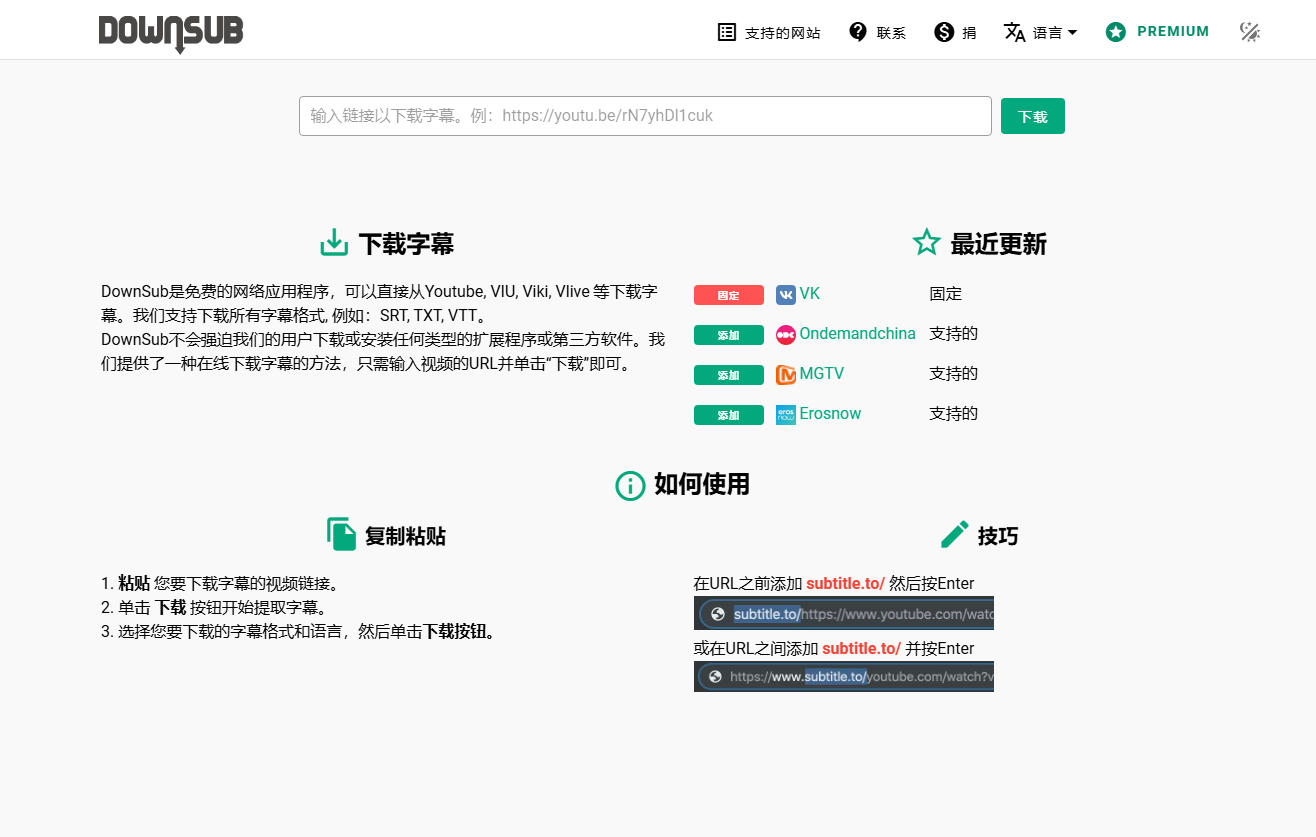The width and height of the screenshot is (1316, 837).
Task: Click the 技巧 heading
Action: point(998,536)
